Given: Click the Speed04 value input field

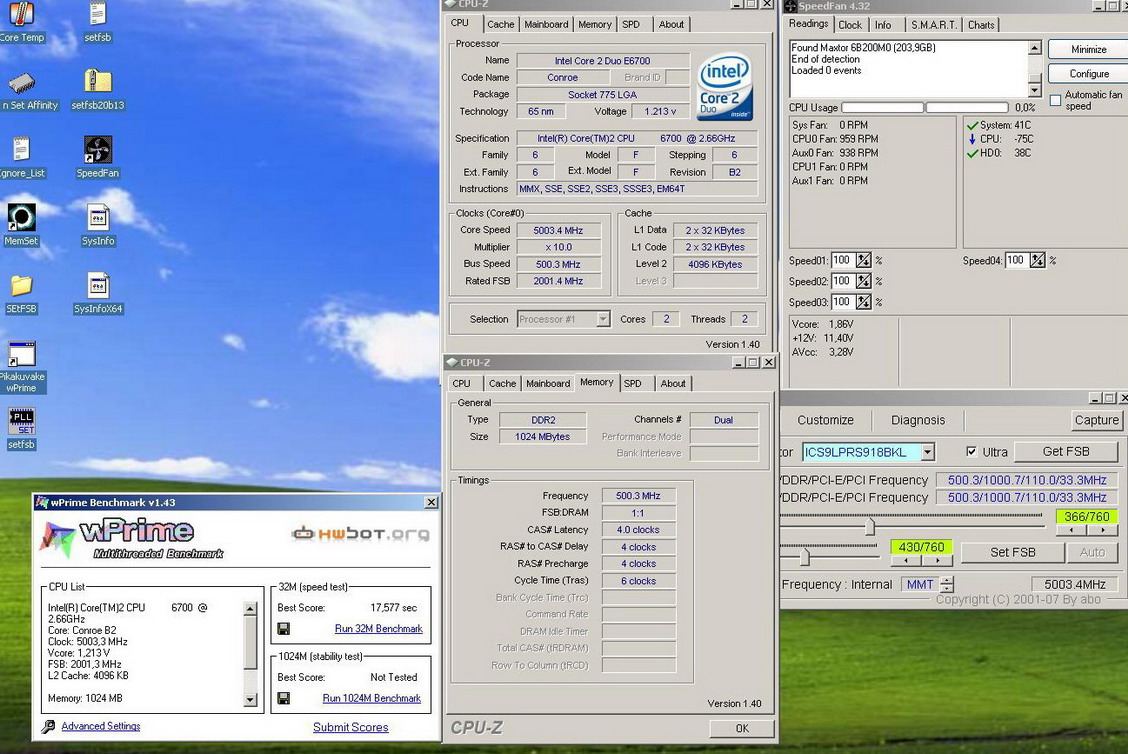Looking at the screenshot, I should pyautogui.click(x=1016, y=260).
